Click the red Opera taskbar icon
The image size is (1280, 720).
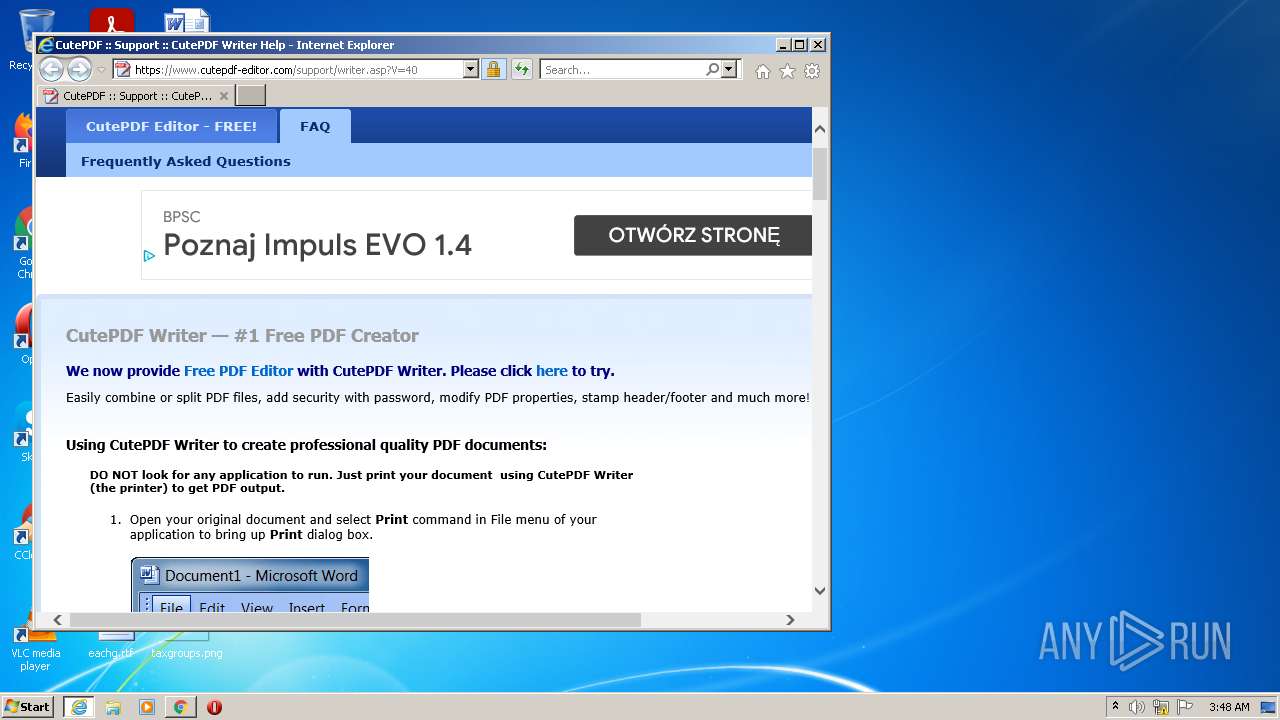214,707
